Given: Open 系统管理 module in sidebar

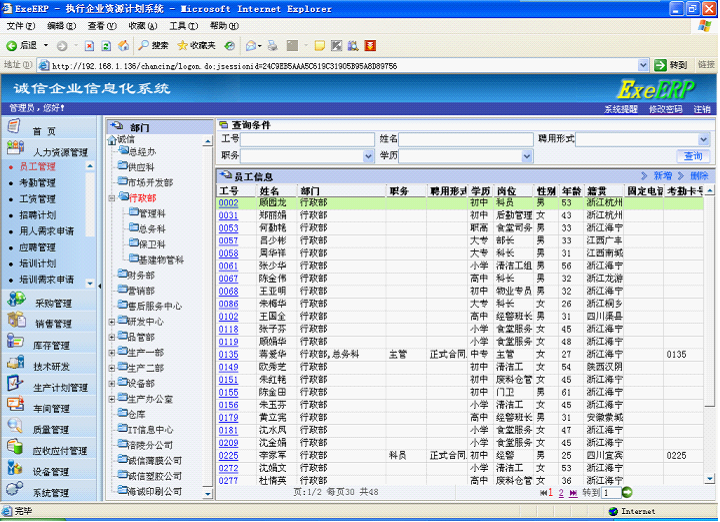Looking at the screenshot, I should [51, 493].
